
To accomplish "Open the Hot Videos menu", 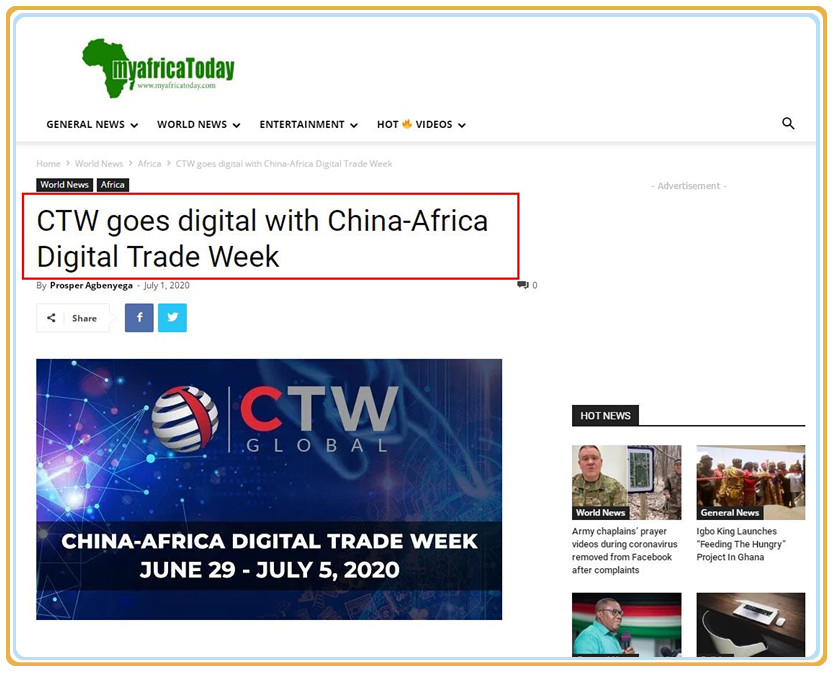I will (421, 125).
